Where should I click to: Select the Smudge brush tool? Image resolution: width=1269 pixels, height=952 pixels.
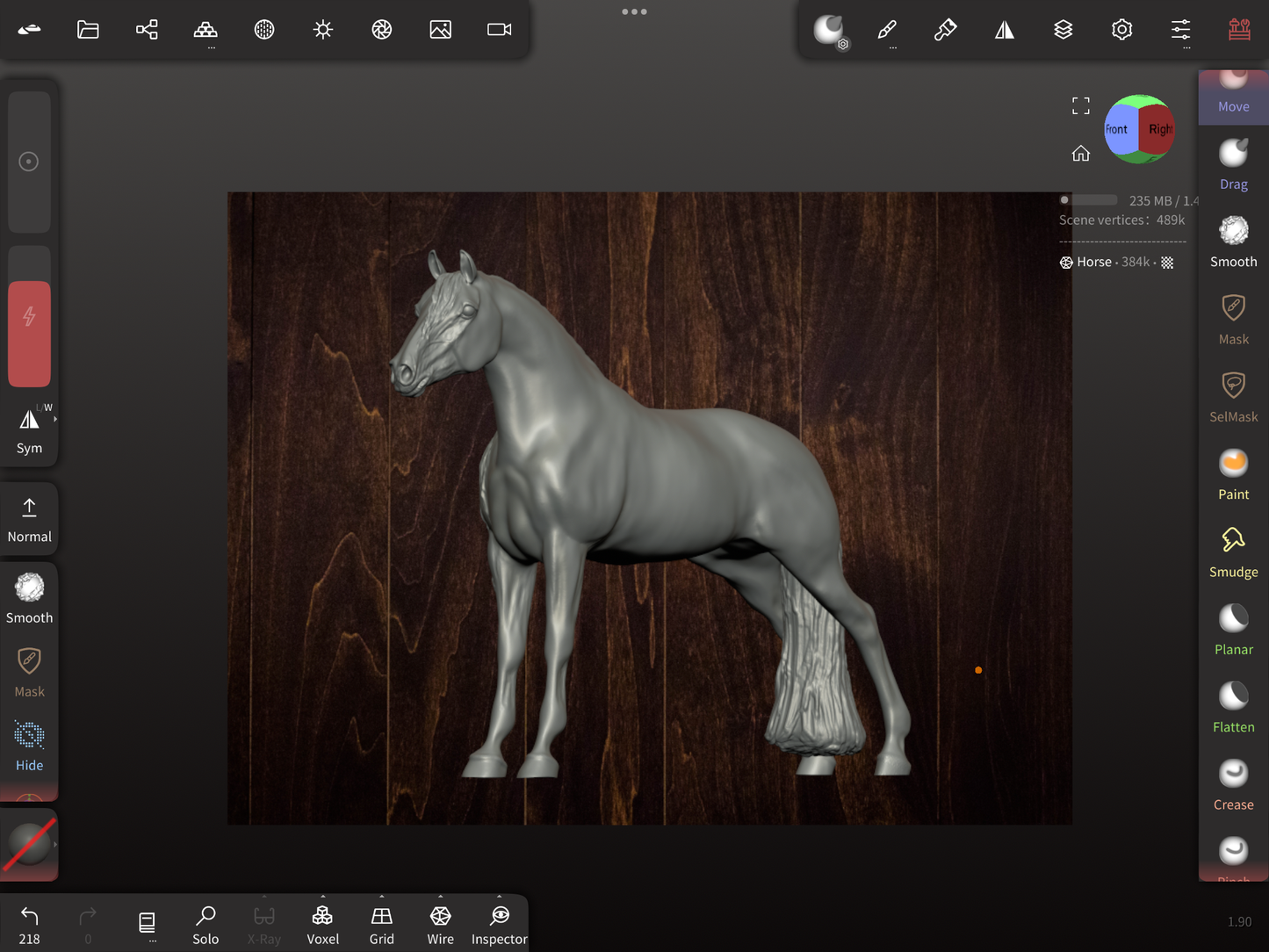pos(1233,552)
